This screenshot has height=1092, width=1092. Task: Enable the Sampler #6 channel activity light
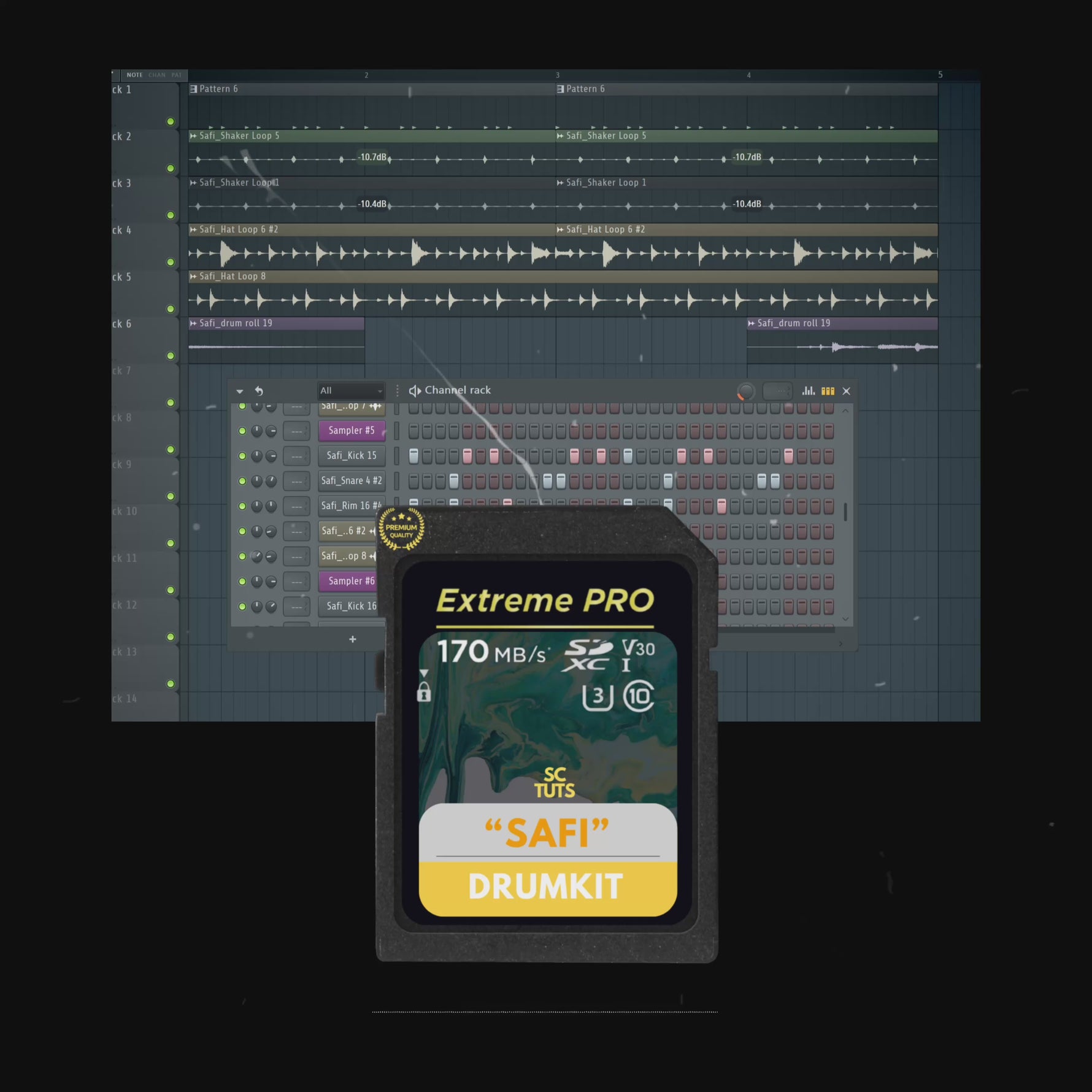(243, 580)
